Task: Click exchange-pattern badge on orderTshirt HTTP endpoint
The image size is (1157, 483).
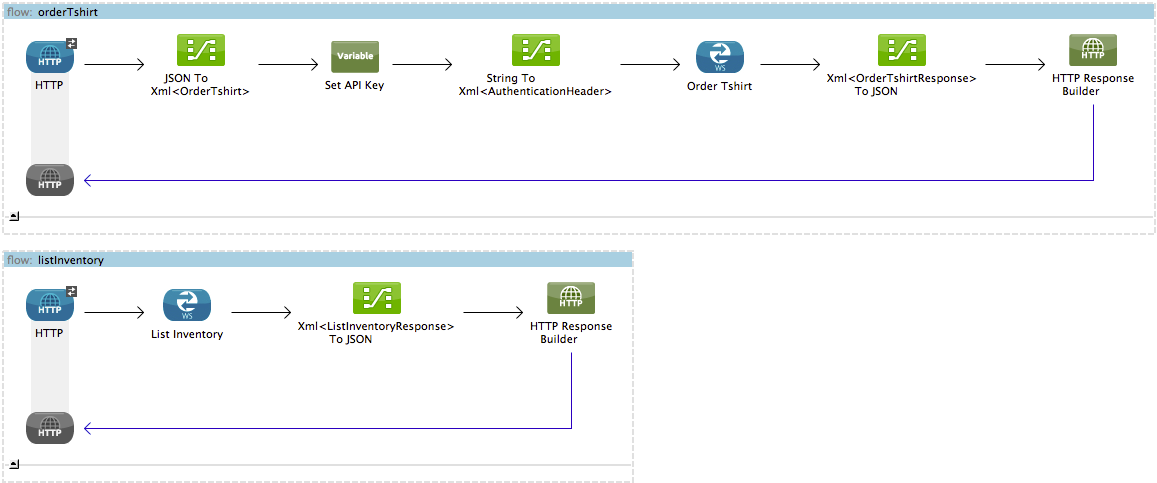Action: [72, 43]
